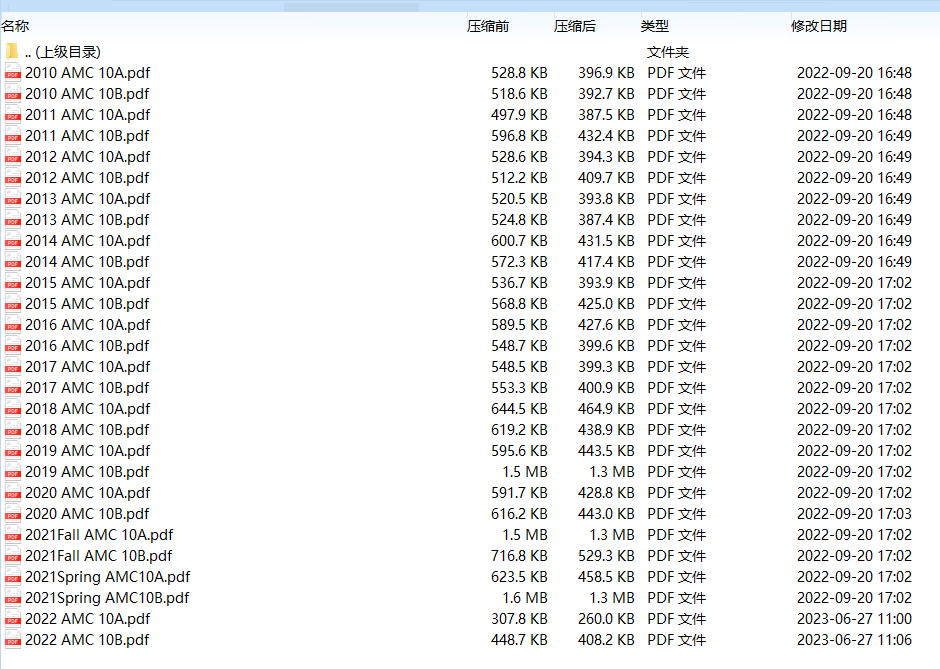Click PDF icon for 2010 AMC 10A.pdf
The height and width of the screenshot is (669, 940).
(x=13, y=73)
